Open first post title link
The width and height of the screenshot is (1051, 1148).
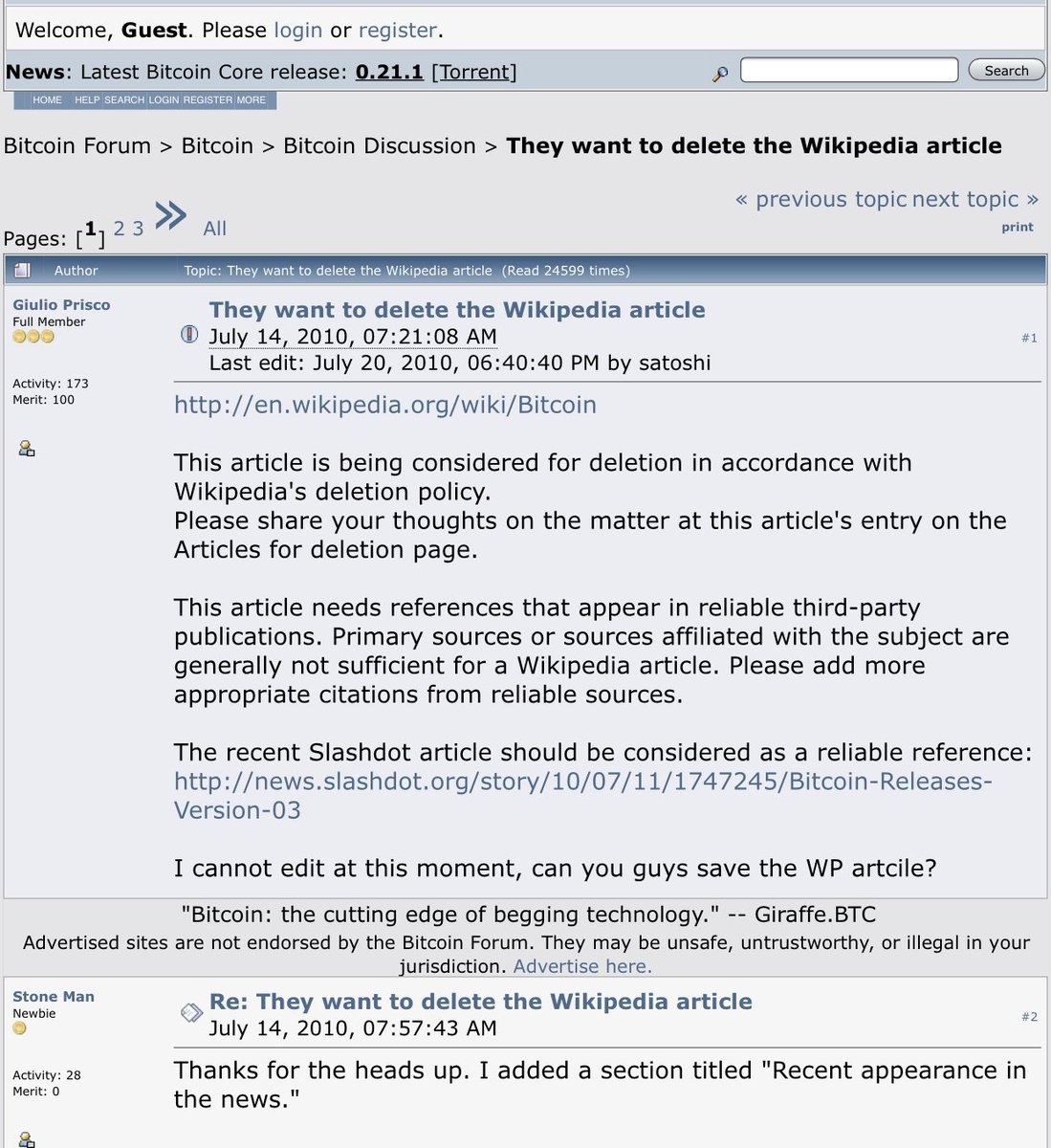pyautogui.click(x=457, y=310)
